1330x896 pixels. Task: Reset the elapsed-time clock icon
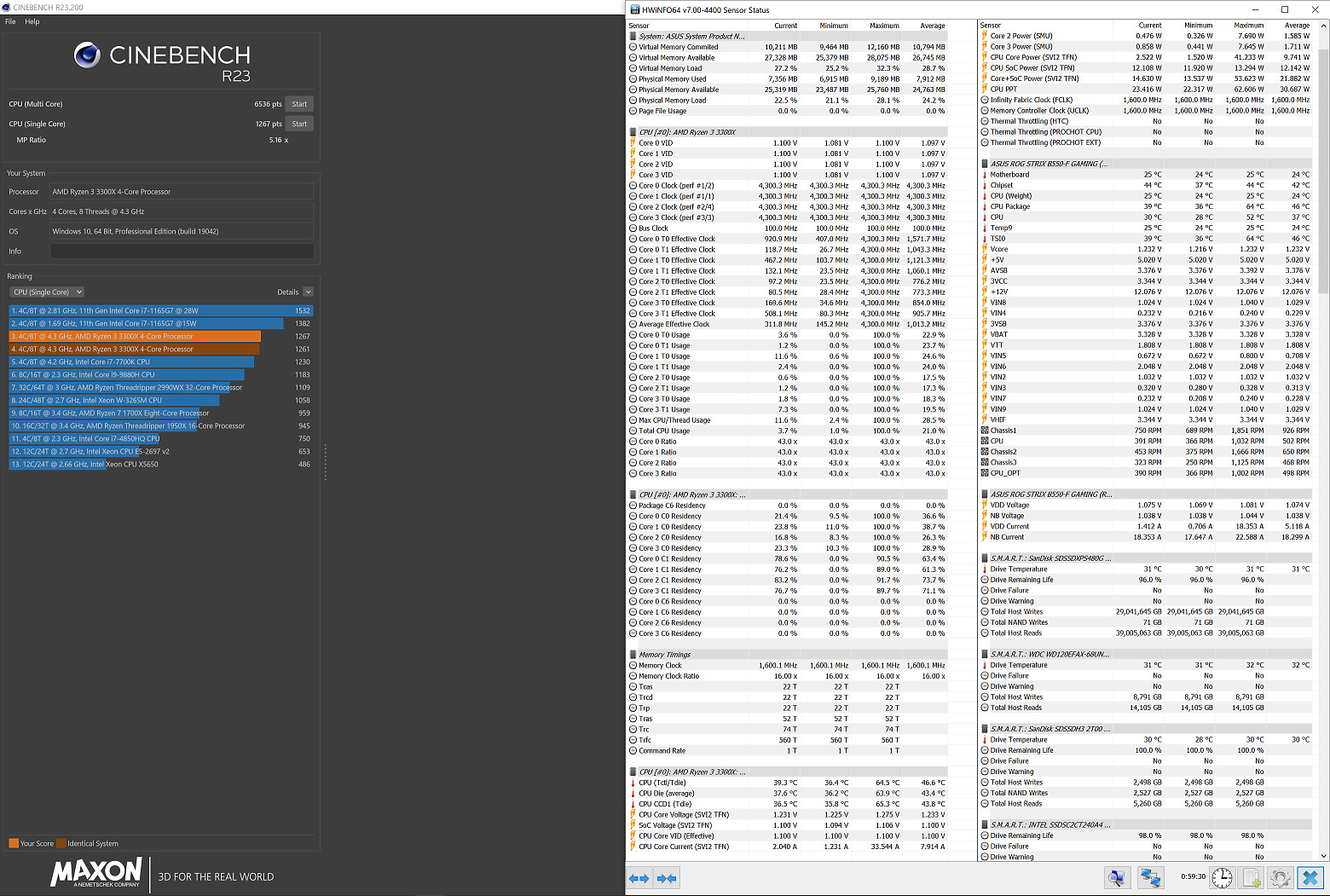[x=1222, y=877]
